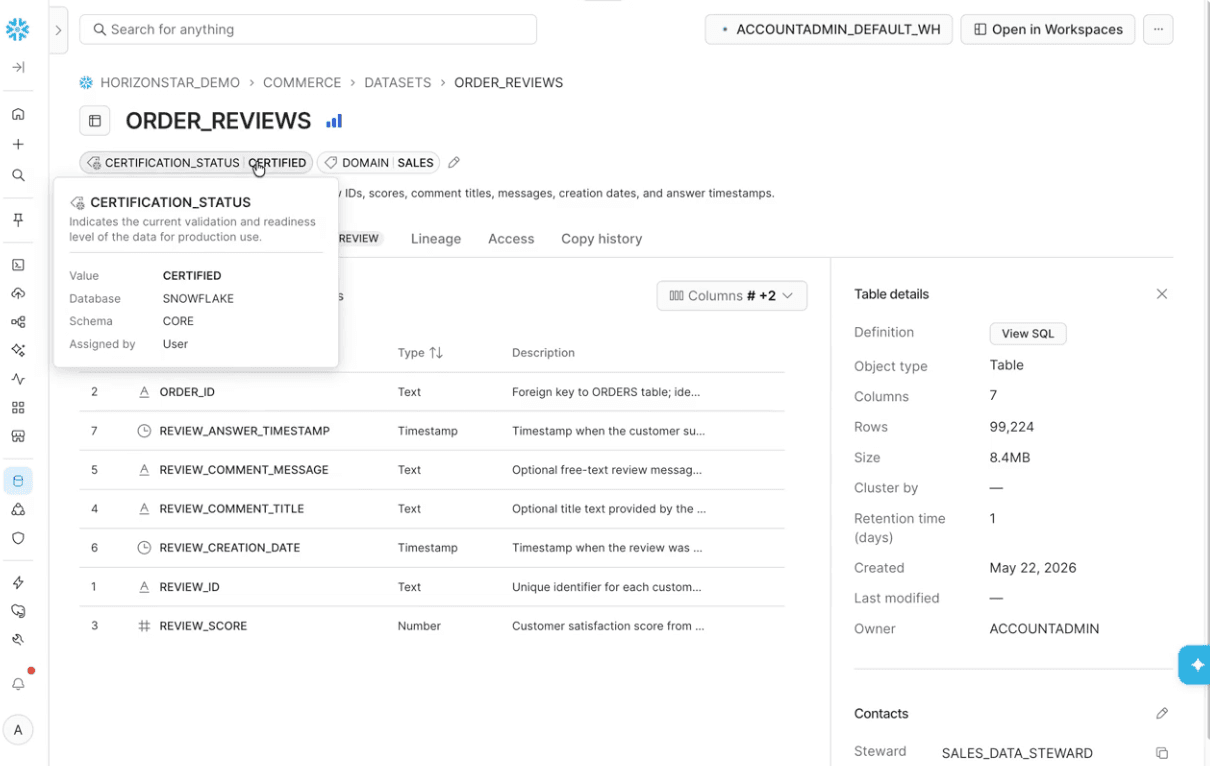Select the REVIEW_ID column row
The height and width of the screenshot is (766, 1210).
point(432,587)
